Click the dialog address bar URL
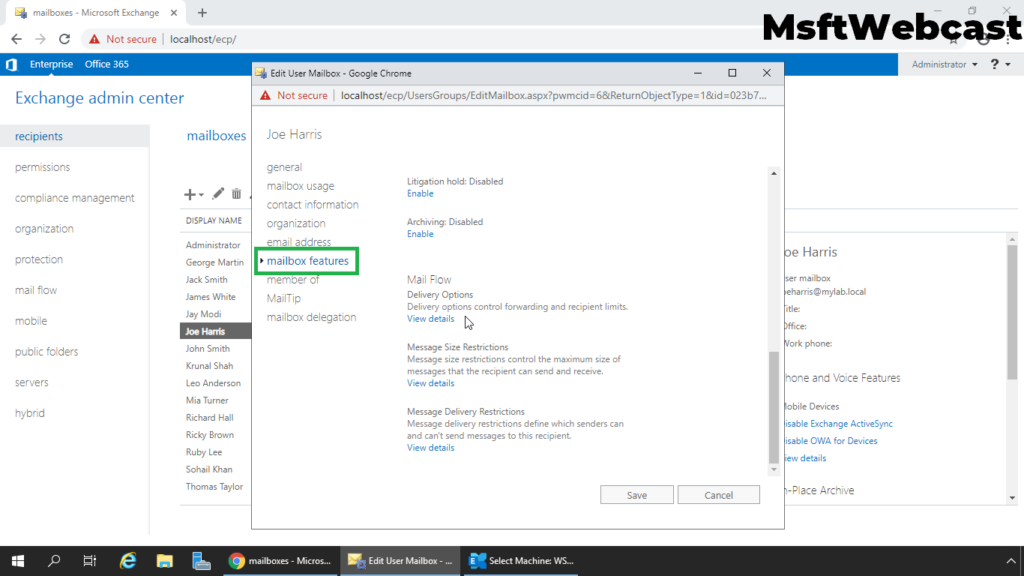This screenshot has width=1024, height=576. (x=553, y=95)
